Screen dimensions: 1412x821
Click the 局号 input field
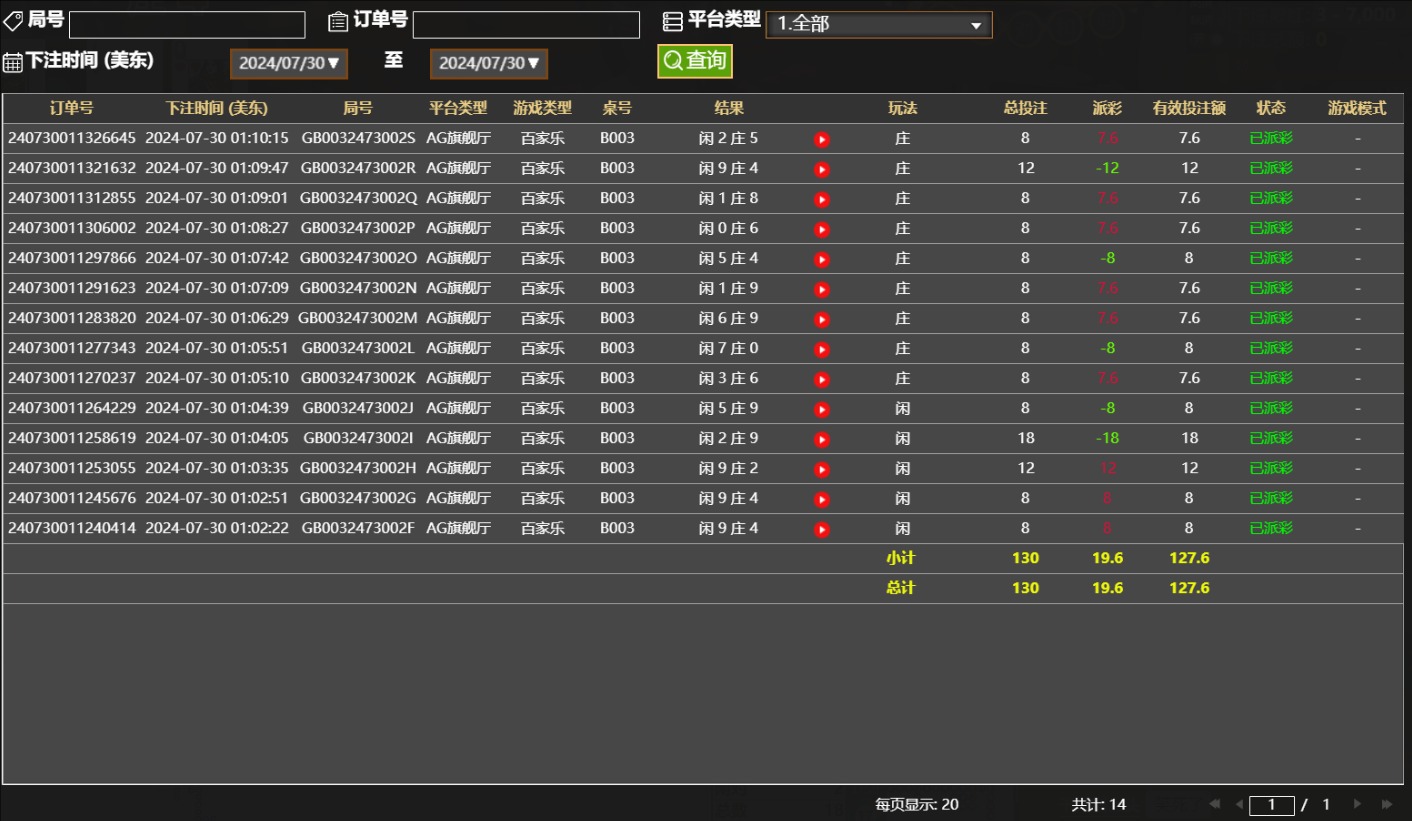187,25
